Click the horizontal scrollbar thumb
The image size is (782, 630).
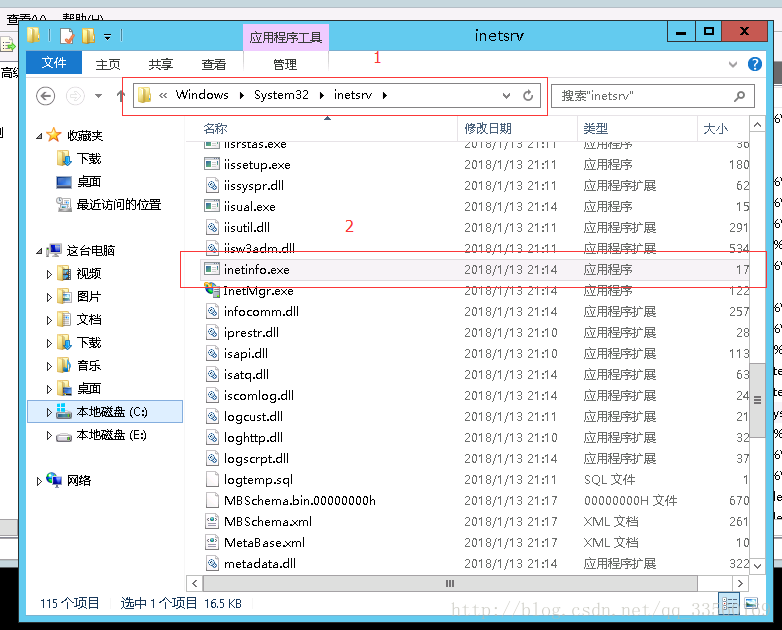[450, 583]
